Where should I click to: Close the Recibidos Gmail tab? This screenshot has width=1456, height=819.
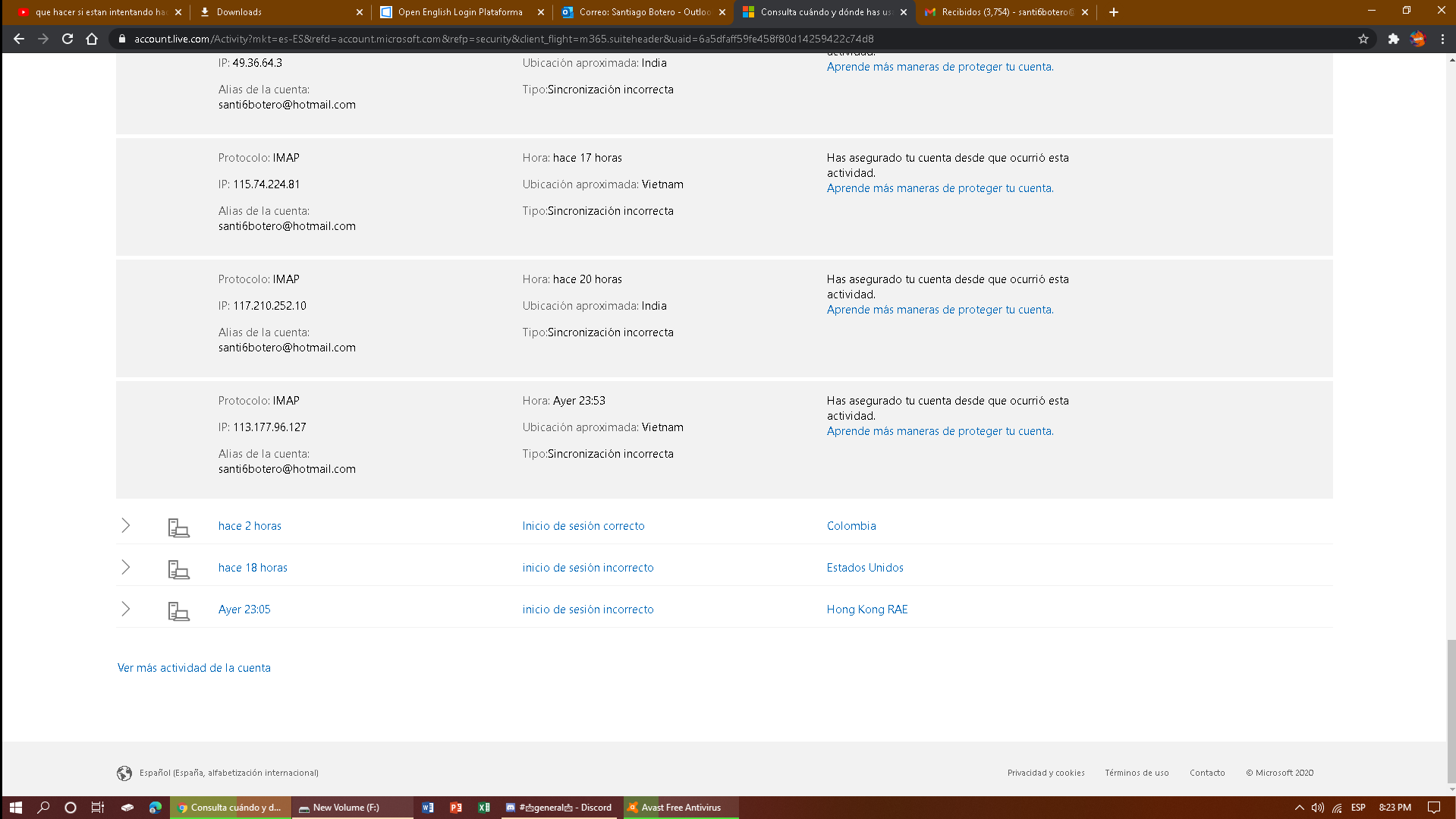coord(1085,12)
